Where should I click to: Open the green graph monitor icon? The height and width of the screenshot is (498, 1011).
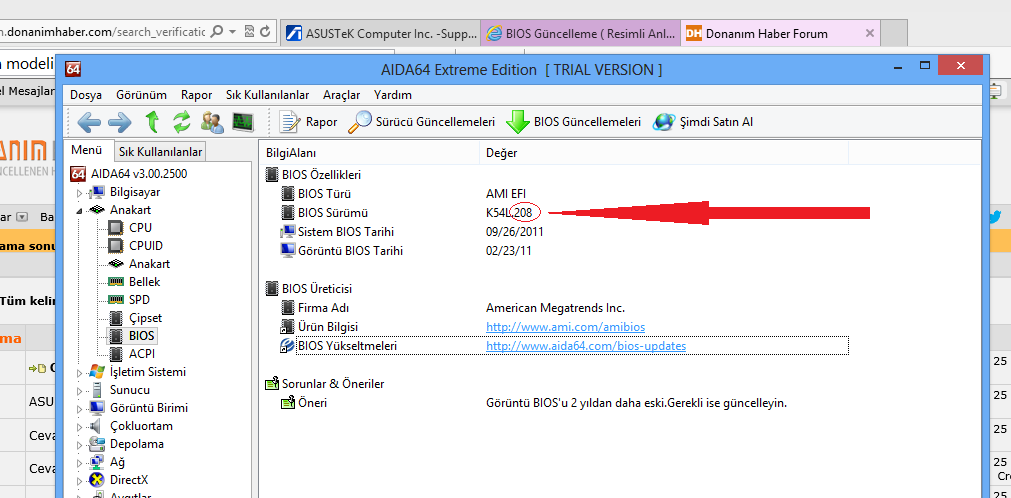click(243, 121)
